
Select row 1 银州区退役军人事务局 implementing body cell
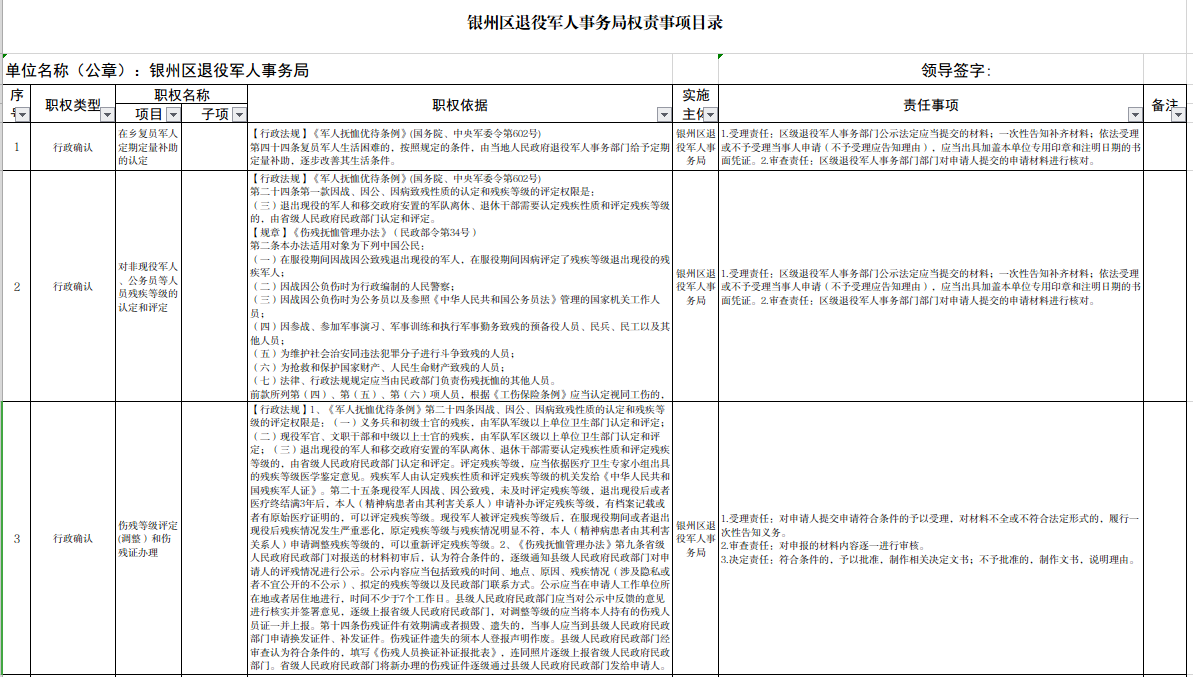(x=695, y=147)
